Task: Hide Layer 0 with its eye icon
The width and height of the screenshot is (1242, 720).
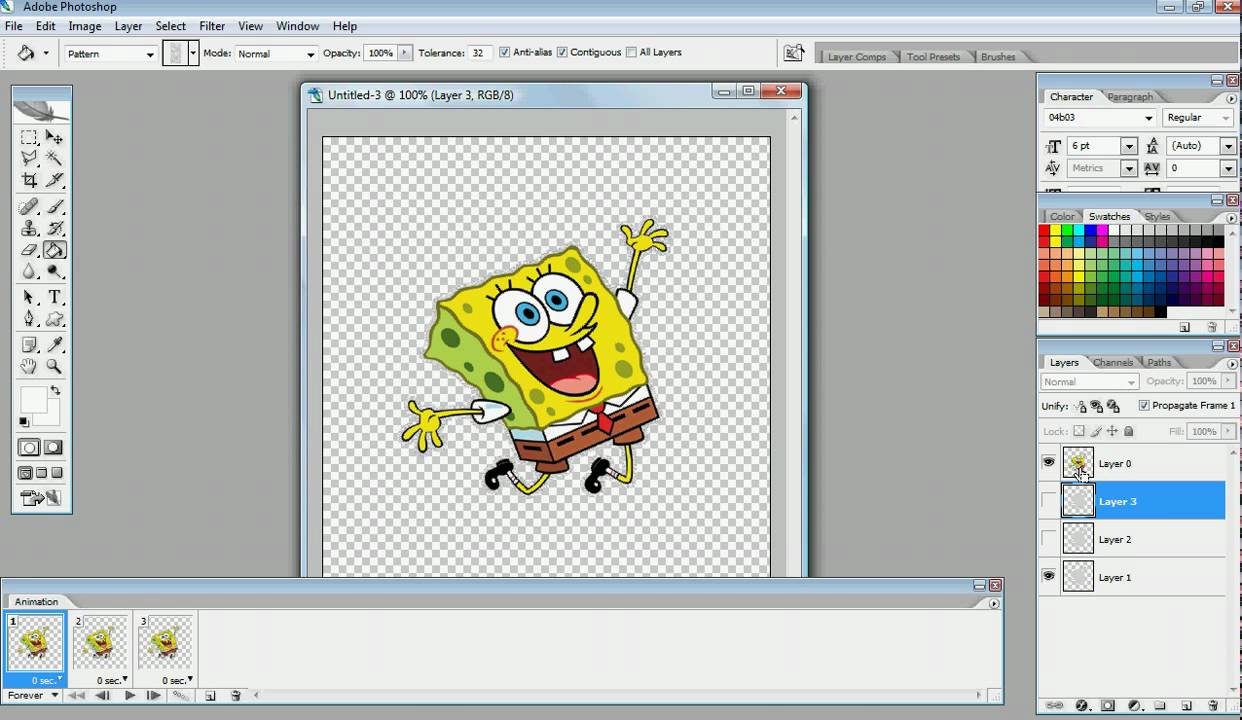Action: click(1048, 463)
